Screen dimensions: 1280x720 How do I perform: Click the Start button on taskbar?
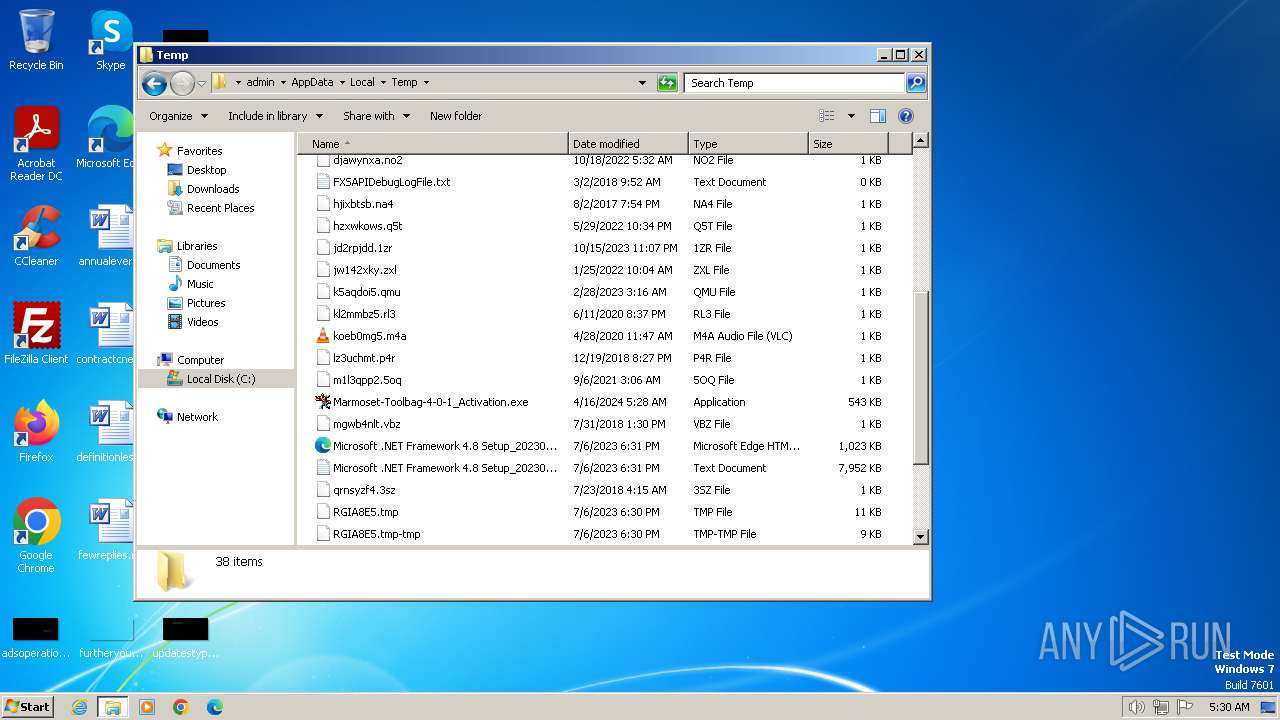[27, 706]
